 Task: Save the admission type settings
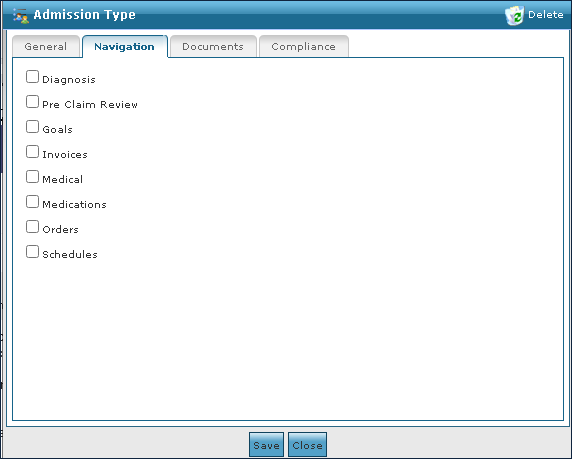click(266, 445)
